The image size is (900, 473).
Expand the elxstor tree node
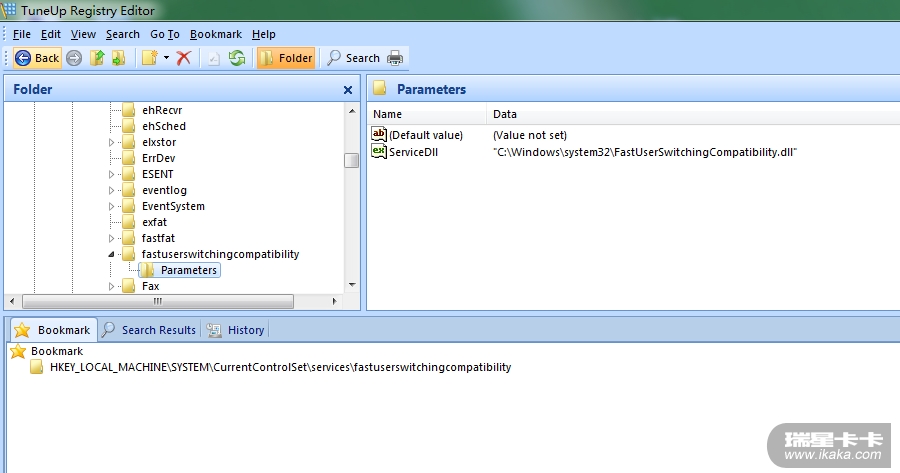[x=111, y=142]
